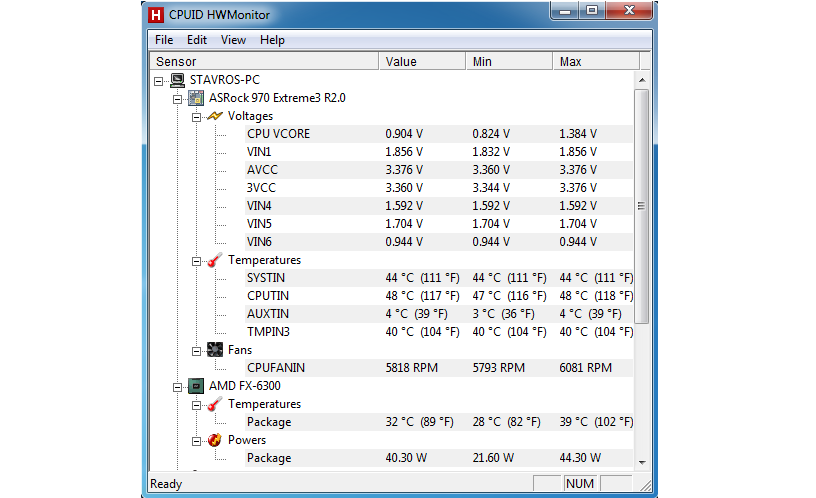This screenshot has width=816, height=498.
Task: Select the ASRock 970 Extreme3 R2.0 label
Action: click(x=277, y=98)
